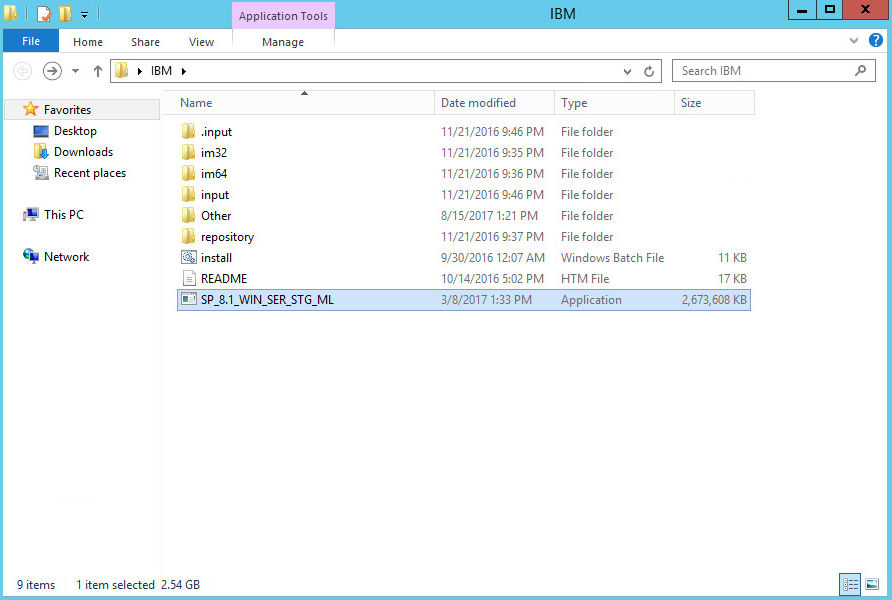This screenshot has height=600, width=892.
Task: Open the File menu
Action: tap(31, 42)
